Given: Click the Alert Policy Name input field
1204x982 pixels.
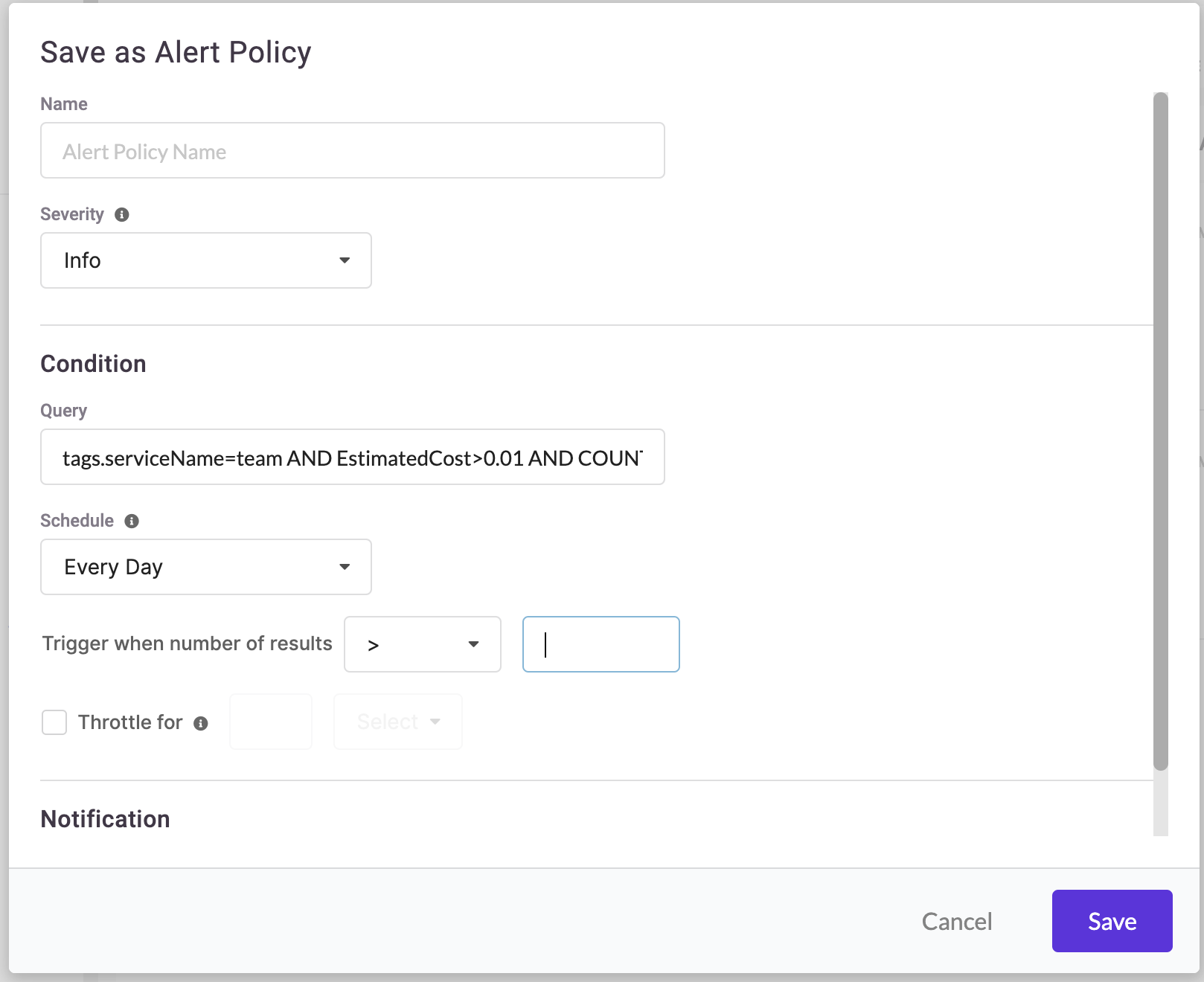Looking at the screenshot, I should pyautogui.click(x=353, y=150).
